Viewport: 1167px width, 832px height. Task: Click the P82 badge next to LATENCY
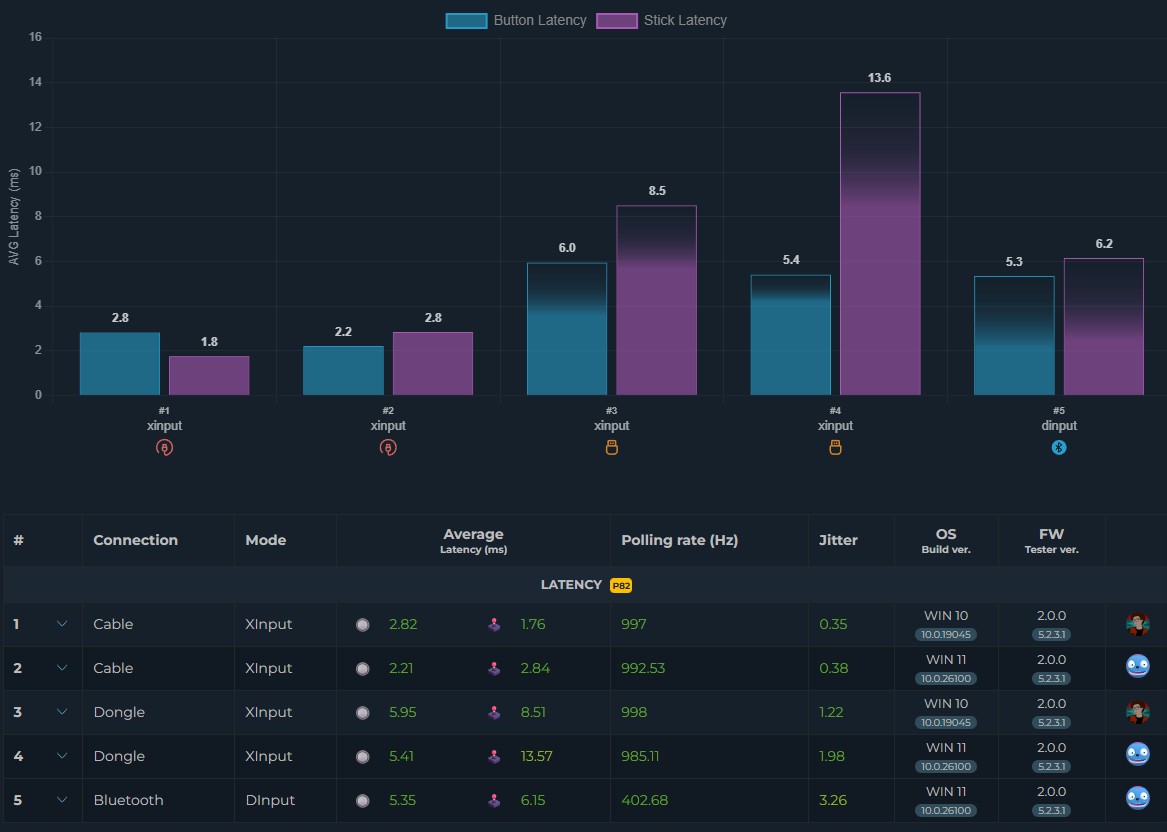[x=621, y=585]
